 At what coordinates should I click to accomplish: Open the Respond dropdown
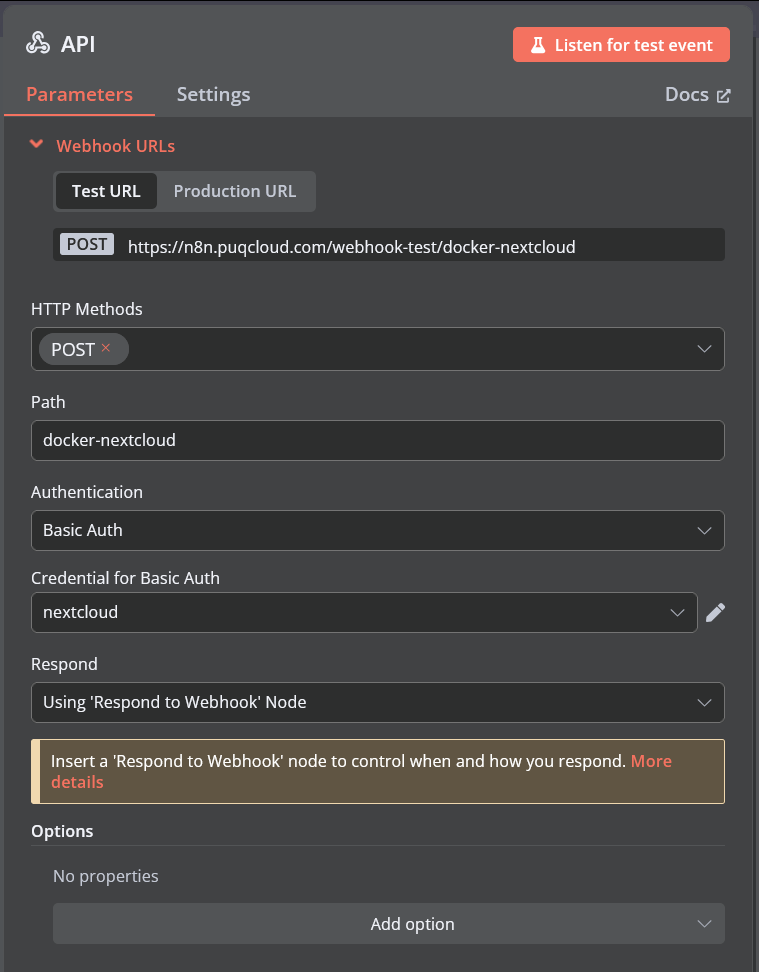[x=378, y=702]
